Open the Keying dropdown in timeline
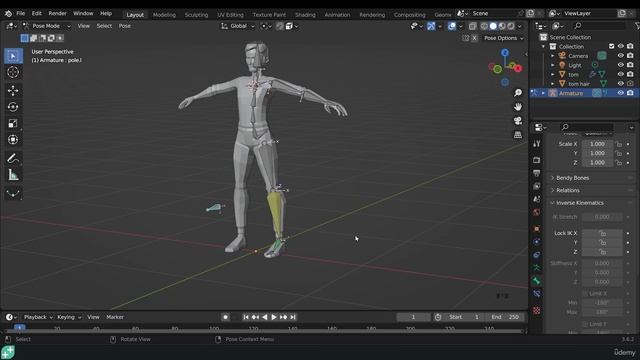The width and height of the screenshot is (640, 360). 69,317
